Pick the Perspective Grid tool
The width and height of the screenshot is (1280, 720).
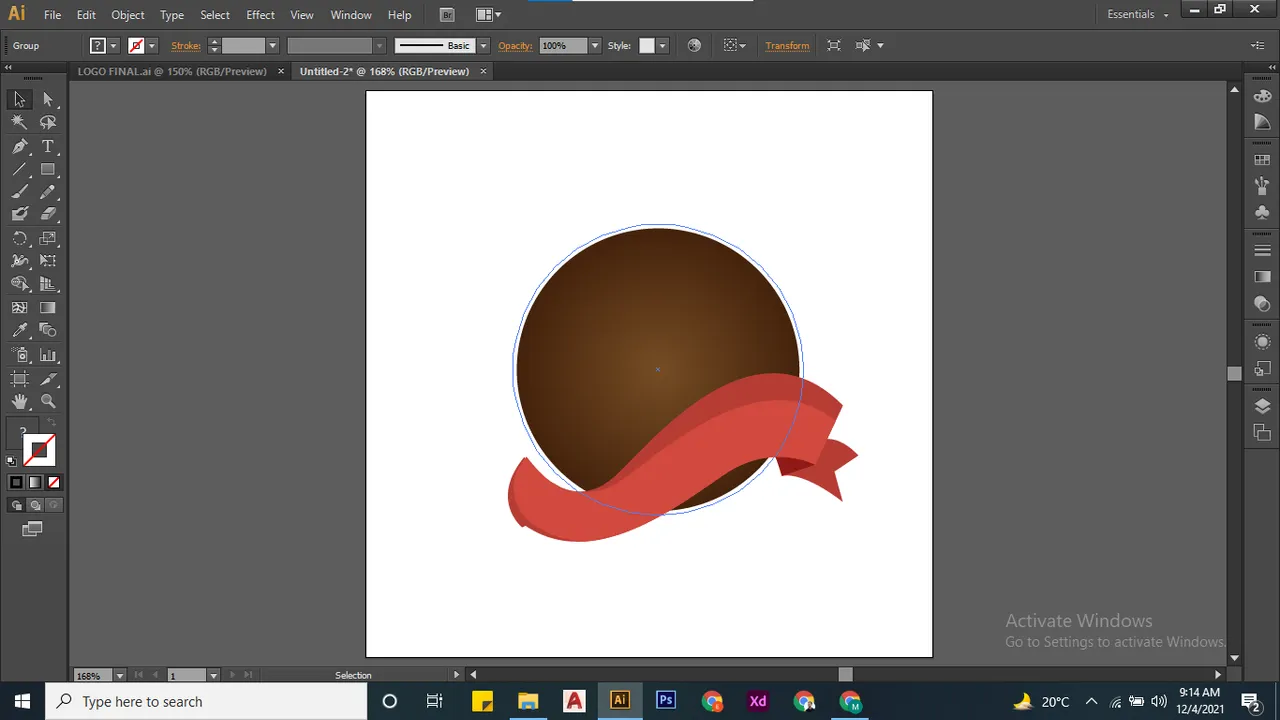[x=48, y=284]
